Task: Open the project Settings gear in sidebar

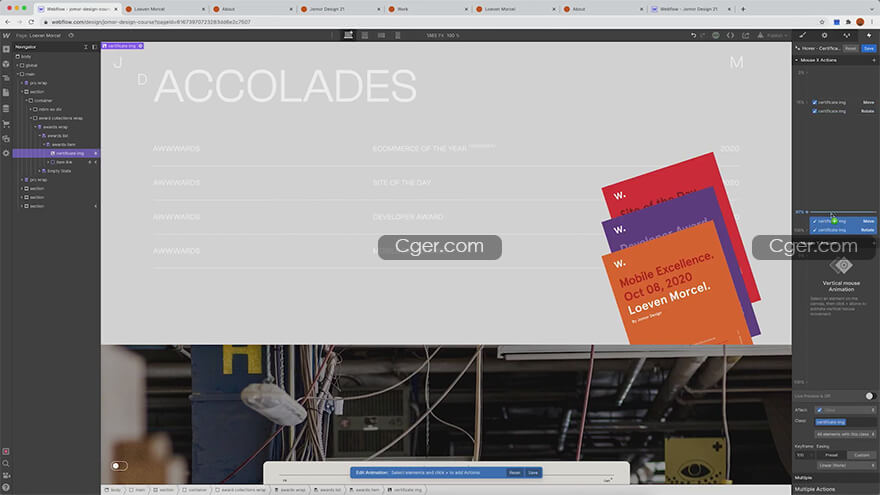Action: click(x=6, y=153)
